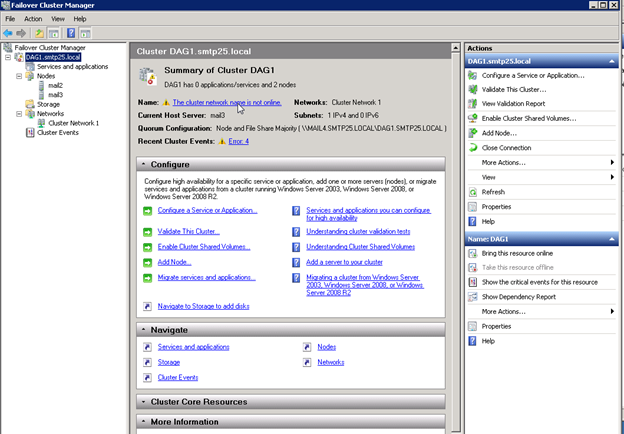Select Cluster Events in the tree
624x434 pixels.
[x=58, y=132]
